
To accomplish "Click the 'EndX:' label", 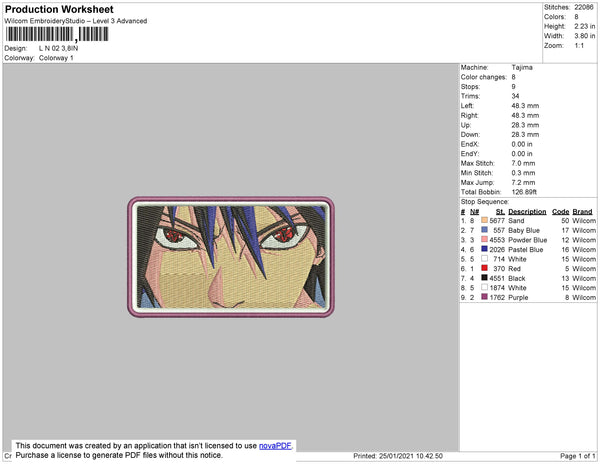I will (x=470, y=144).
